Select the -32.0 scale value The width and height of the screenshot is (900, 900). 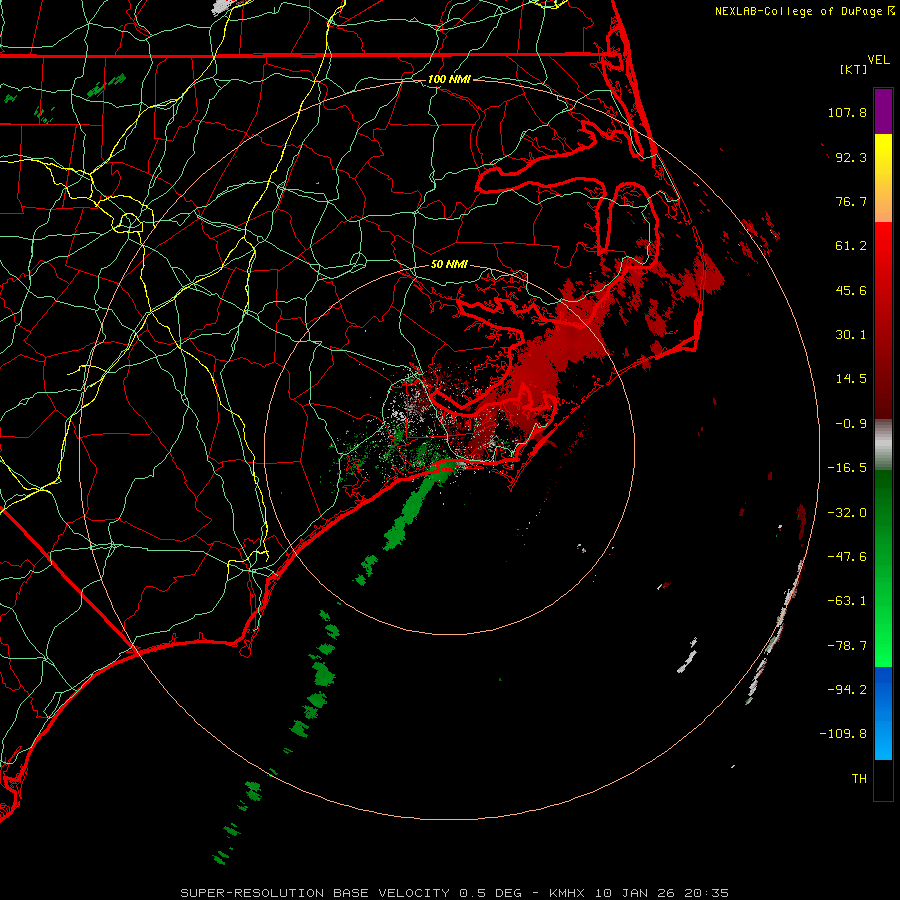847,513
